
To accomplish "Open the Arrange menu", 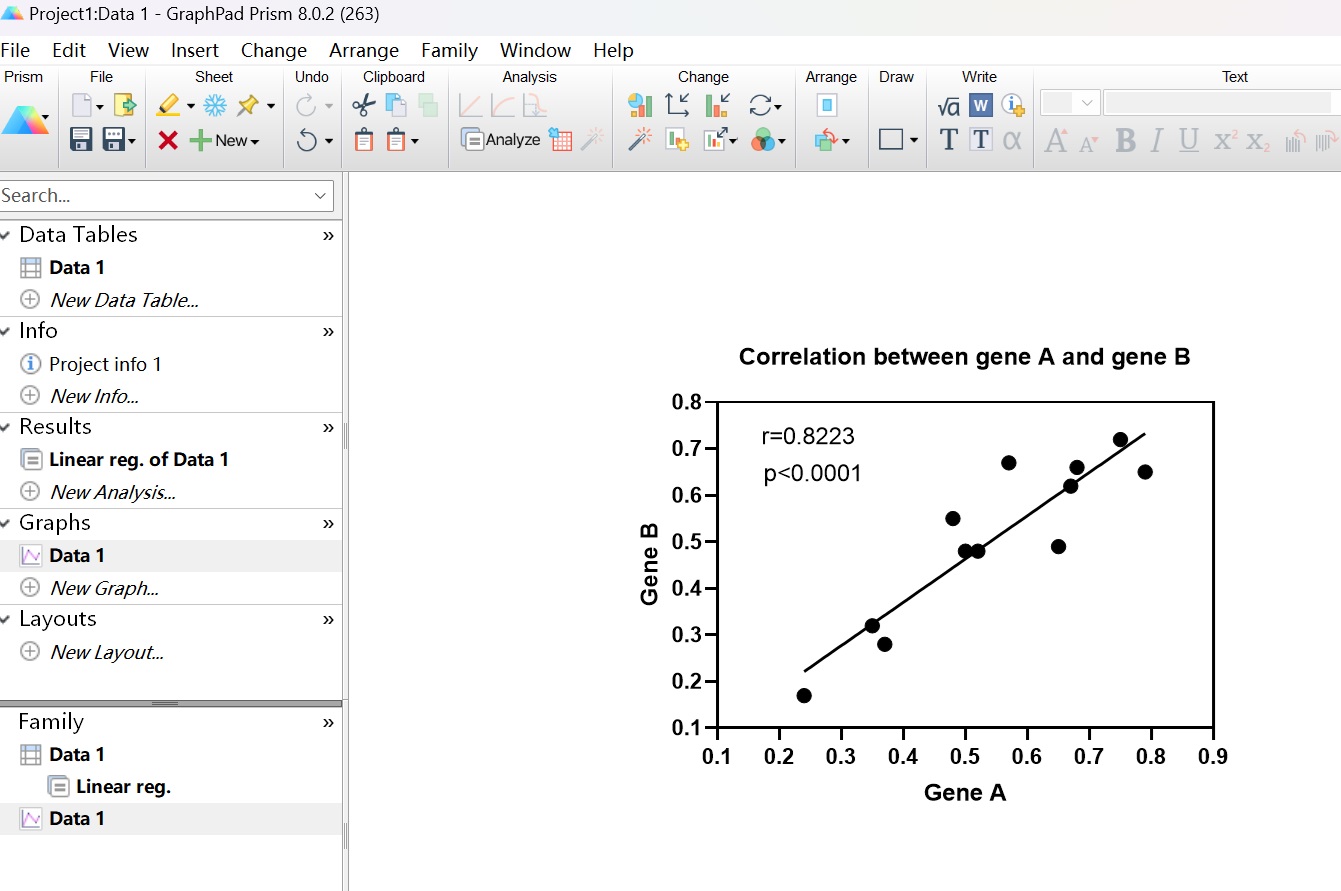I will pos(364,50).
